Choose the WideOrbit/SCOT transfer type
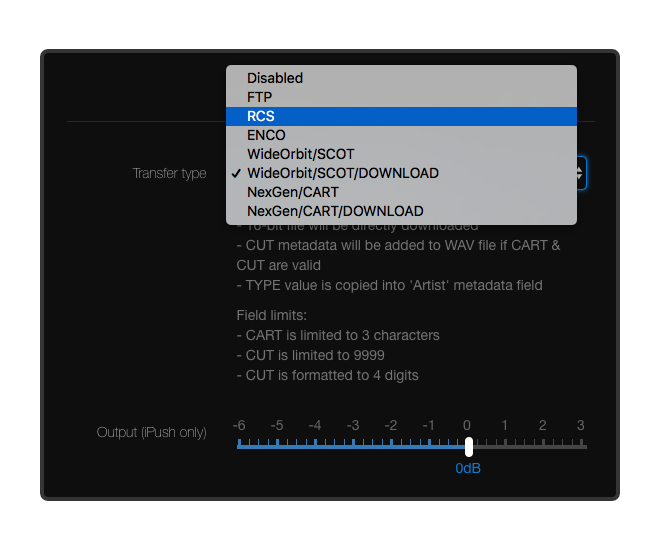The width and height of the screenshot is (660, 550). click(x=300, y=154)
